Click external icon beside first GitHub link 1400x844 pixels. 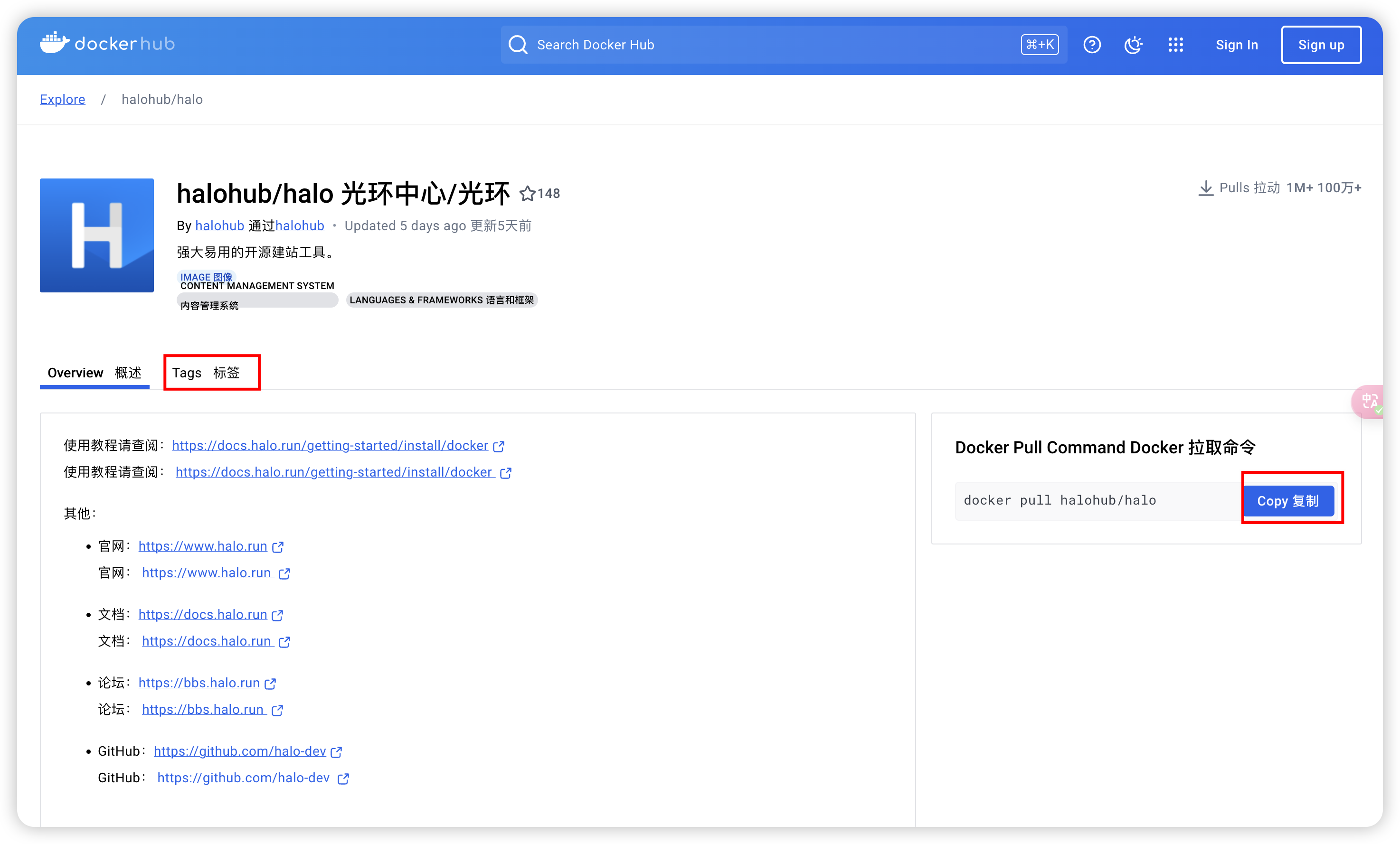point(336,752)
